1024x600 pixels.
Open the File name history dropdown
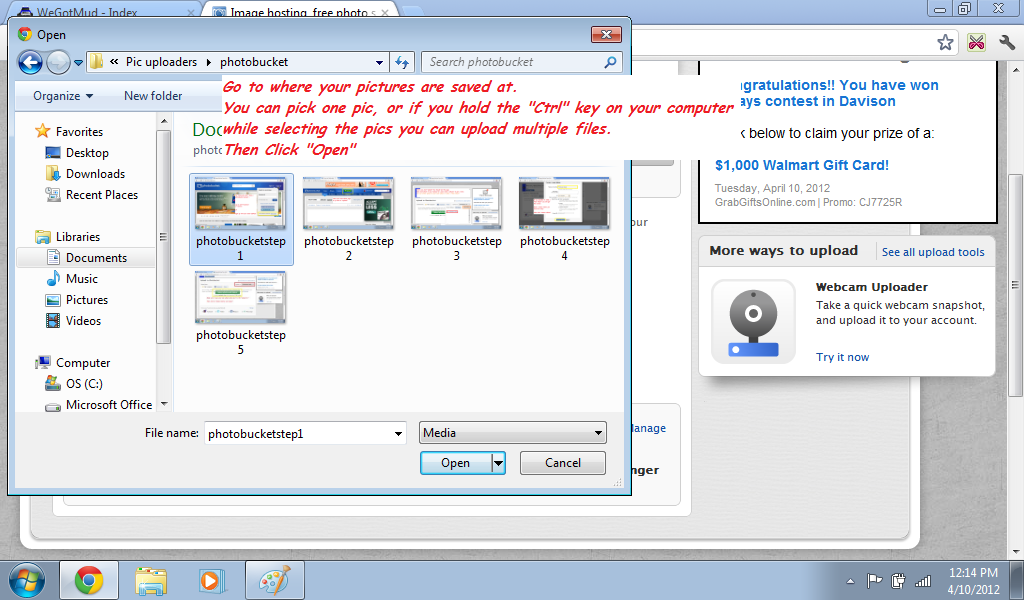click(397, 433)
